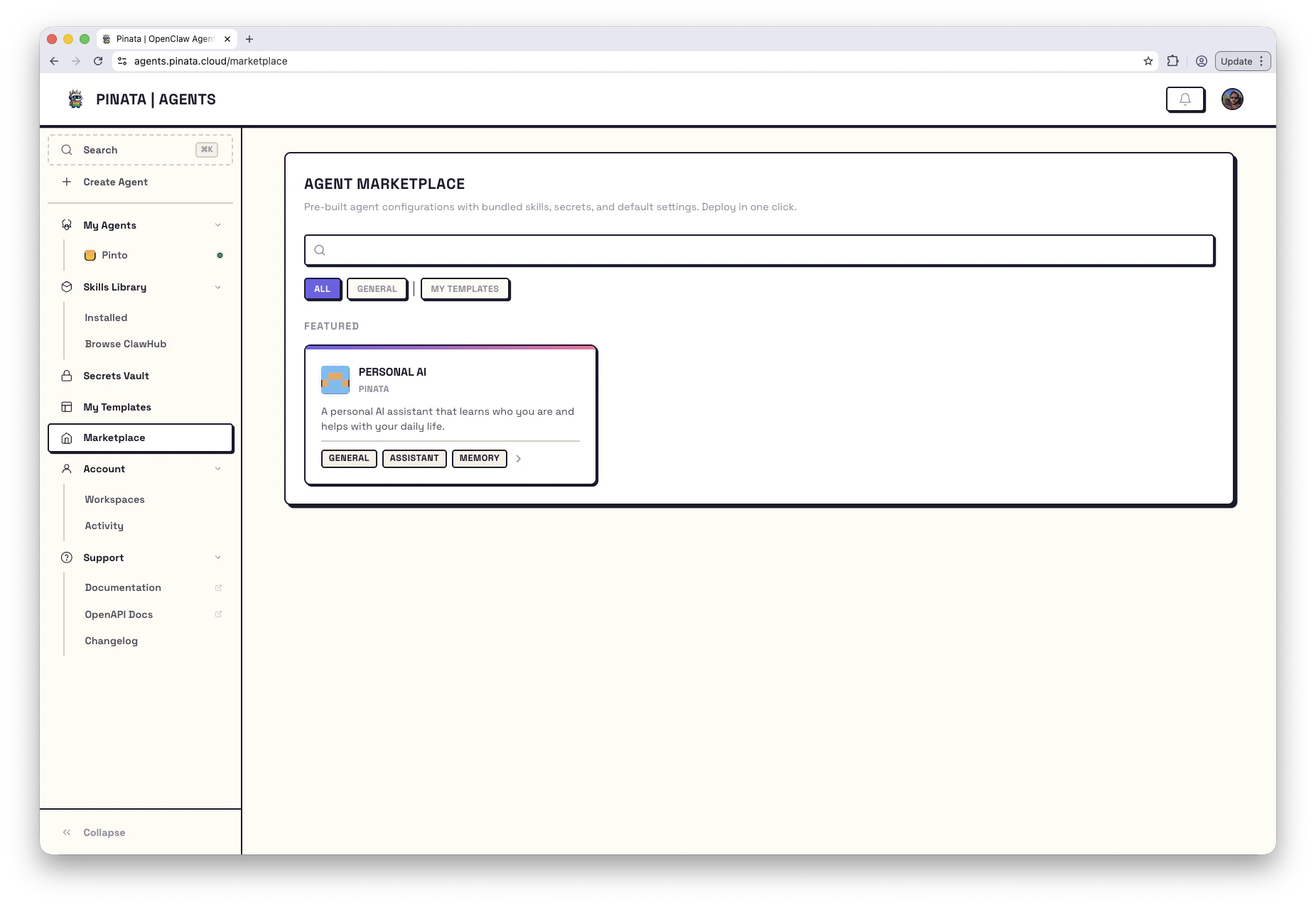1316x907 pixels.
Task: Click the ASSISTANT tag on Personal AI card
Action: [x=414, y=458]
